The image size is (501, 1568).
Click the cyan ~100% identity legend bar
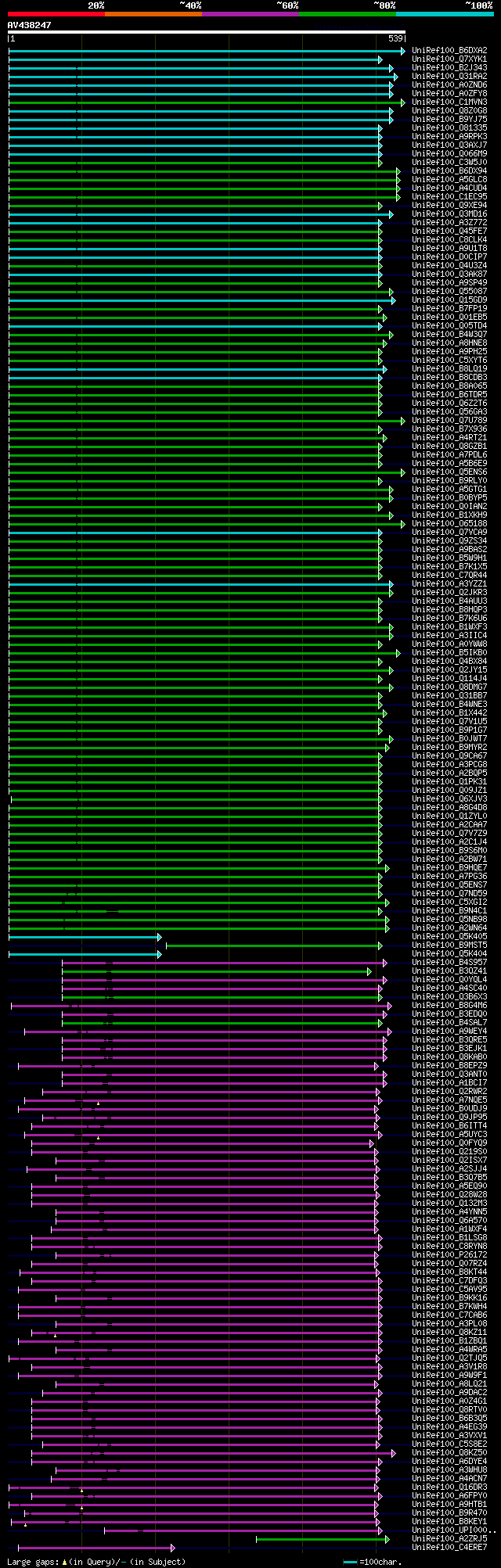(x=445, y=14)
